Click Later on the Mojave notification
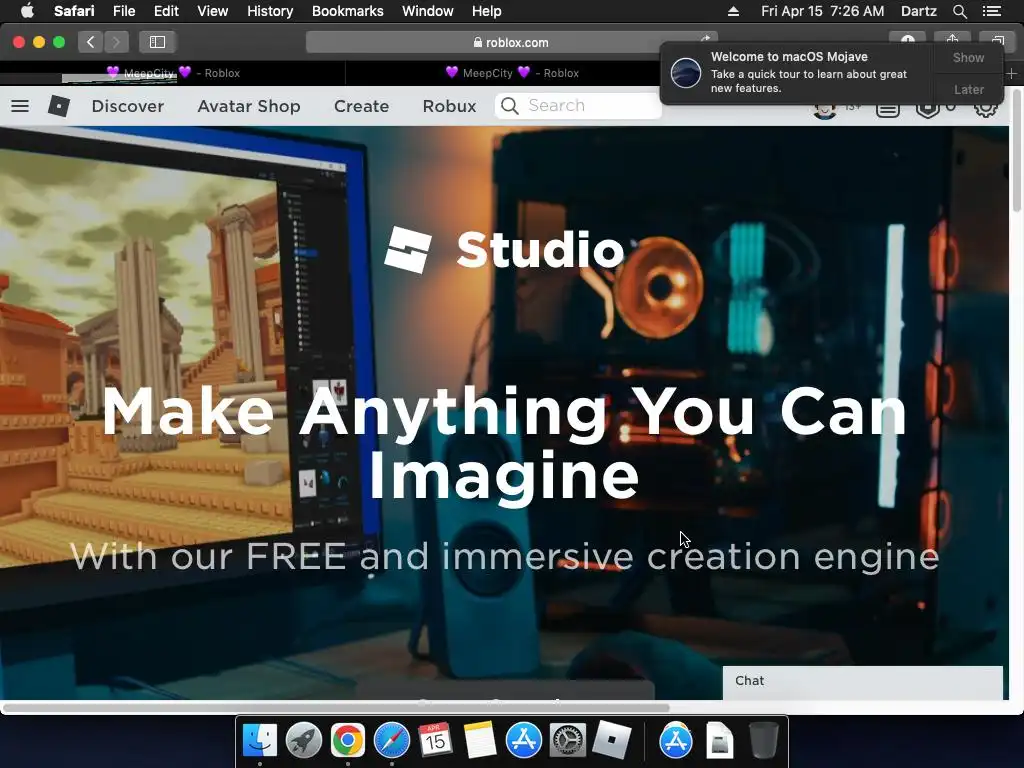 point(968,89)
